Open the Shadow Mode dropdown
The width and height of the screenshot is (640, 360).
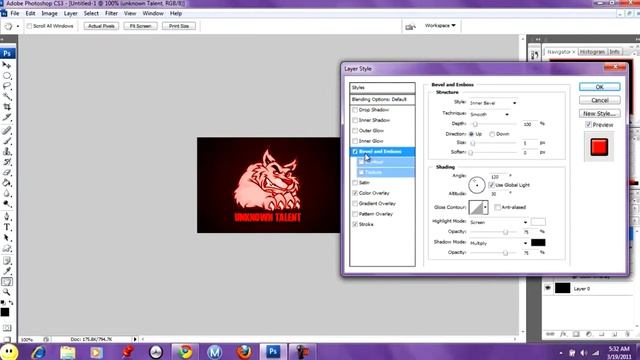click(498, 243)
